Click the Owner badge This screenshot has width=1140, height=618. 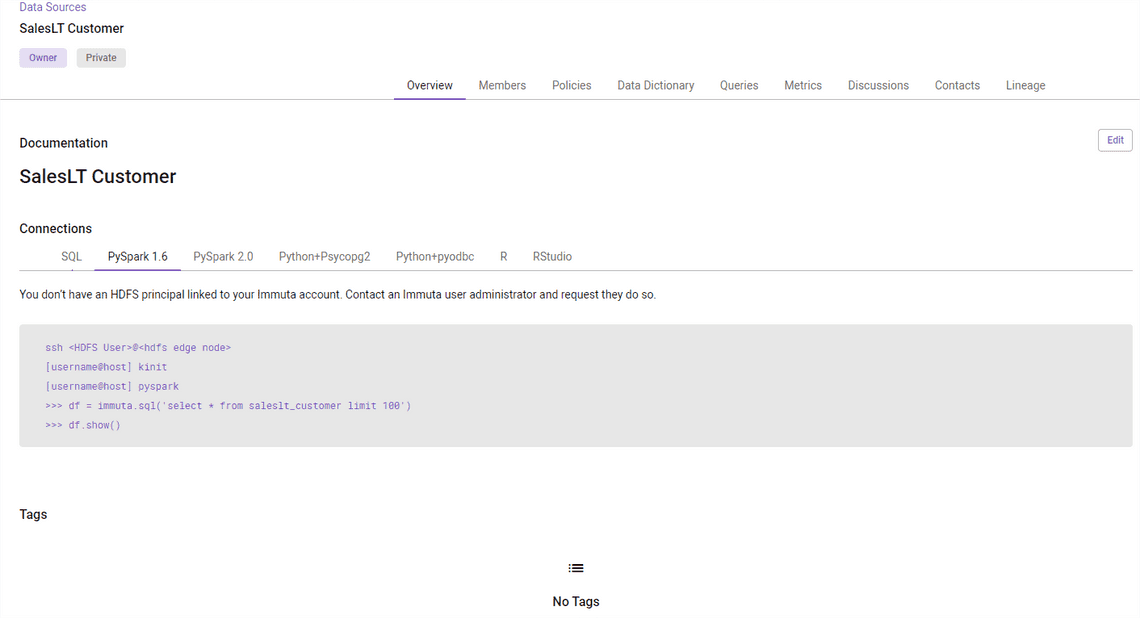[x=43, y=58]
